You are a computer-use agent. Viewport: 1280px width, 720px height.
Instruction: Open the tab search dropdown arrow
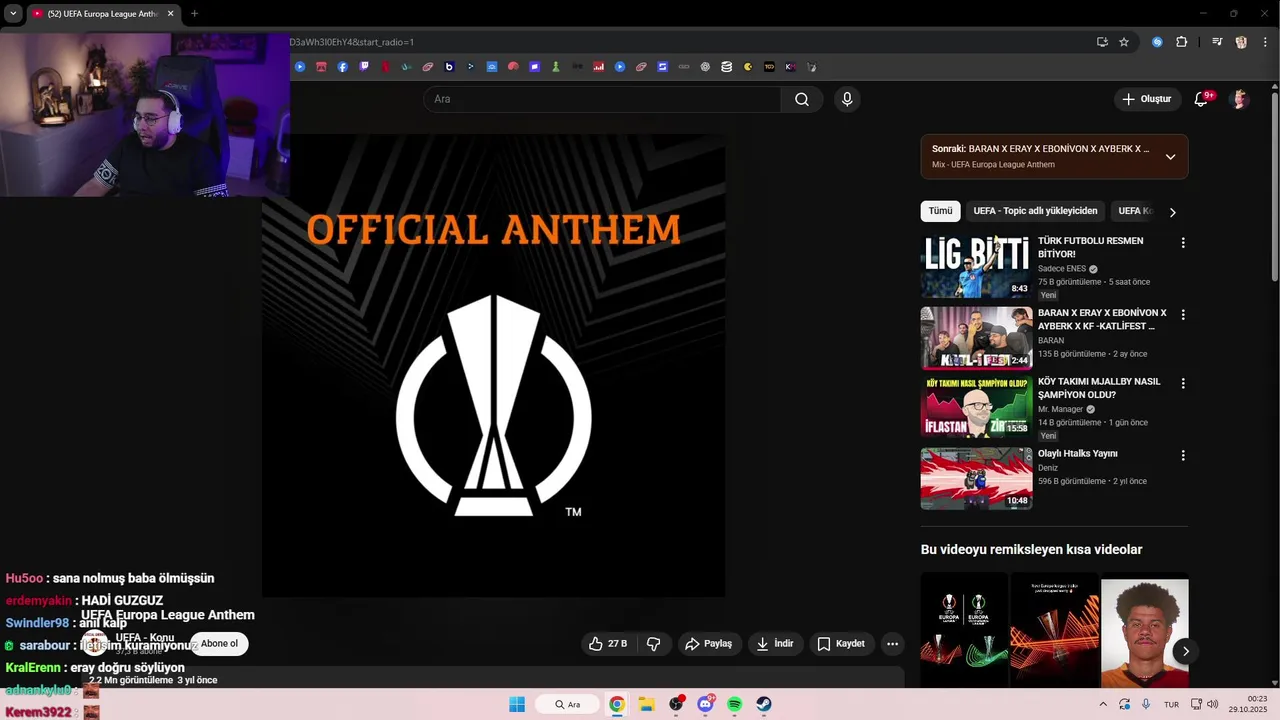[x=13, y=14]
